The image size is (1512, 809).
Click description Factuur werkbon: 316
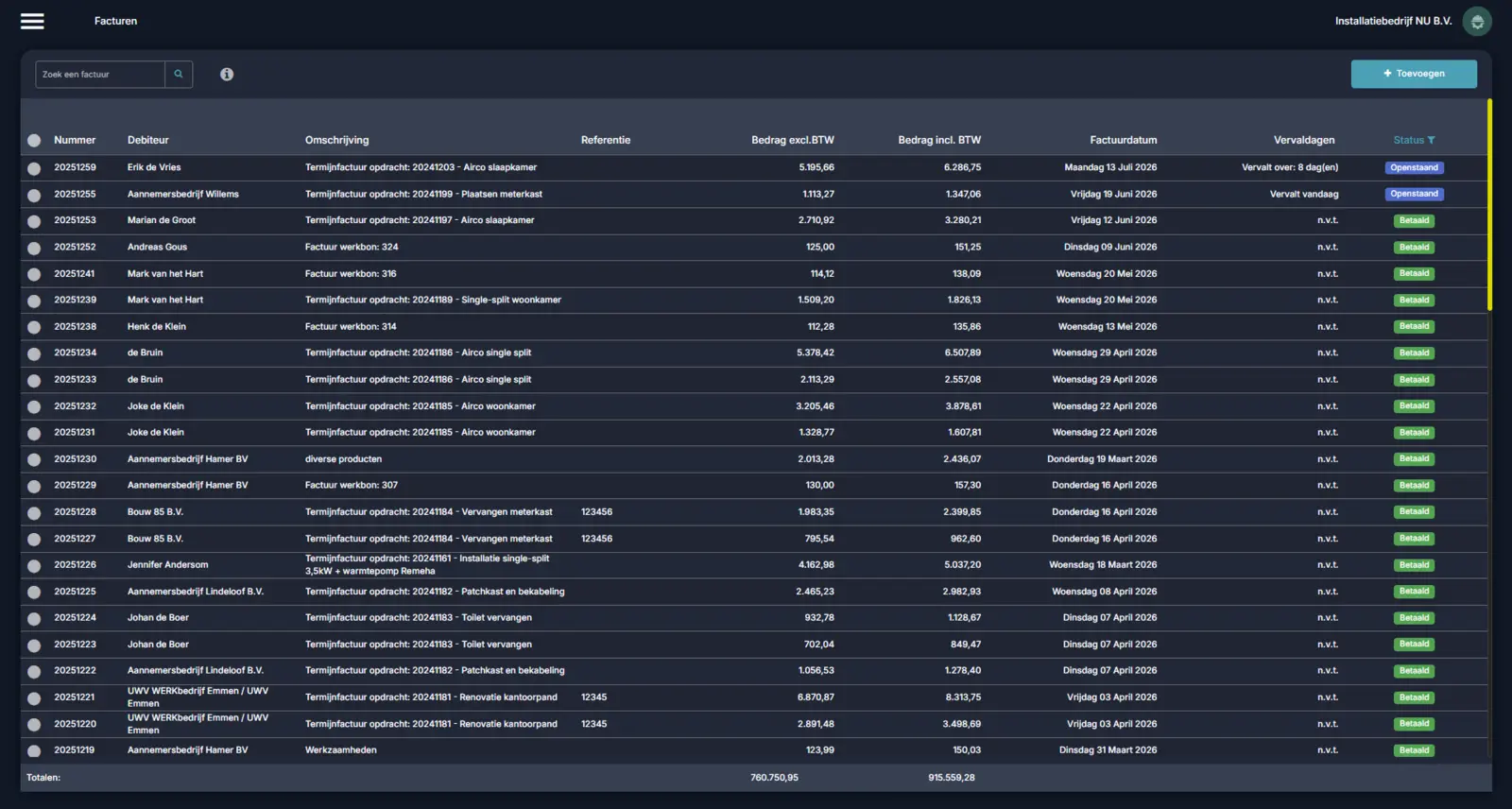[351, 273]
